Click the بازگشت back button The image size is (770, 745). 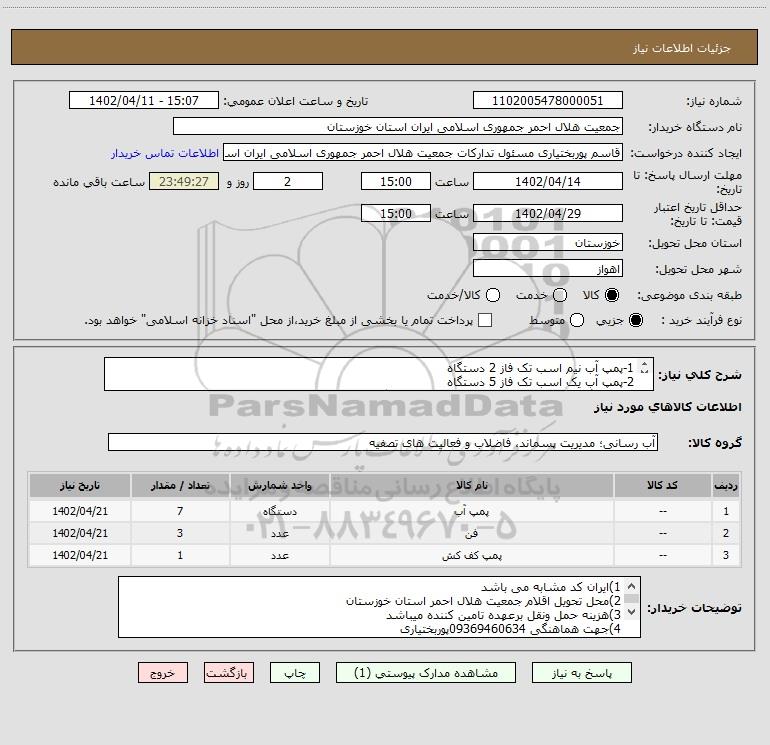[x=229, y=673]
